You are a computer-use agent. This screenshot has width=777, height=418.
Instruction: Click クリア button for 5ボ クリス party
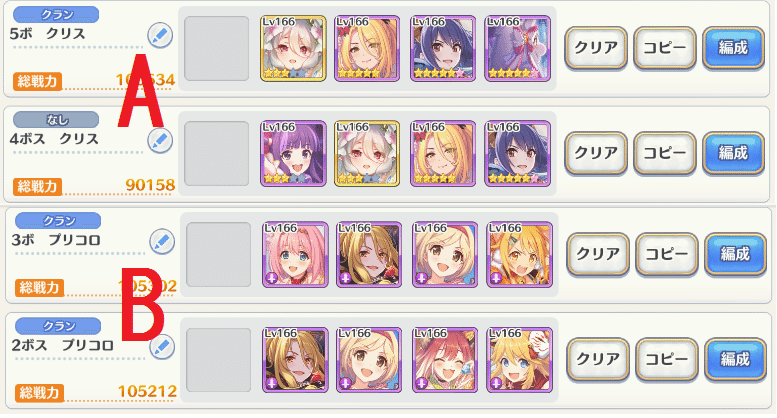(596, 48)
